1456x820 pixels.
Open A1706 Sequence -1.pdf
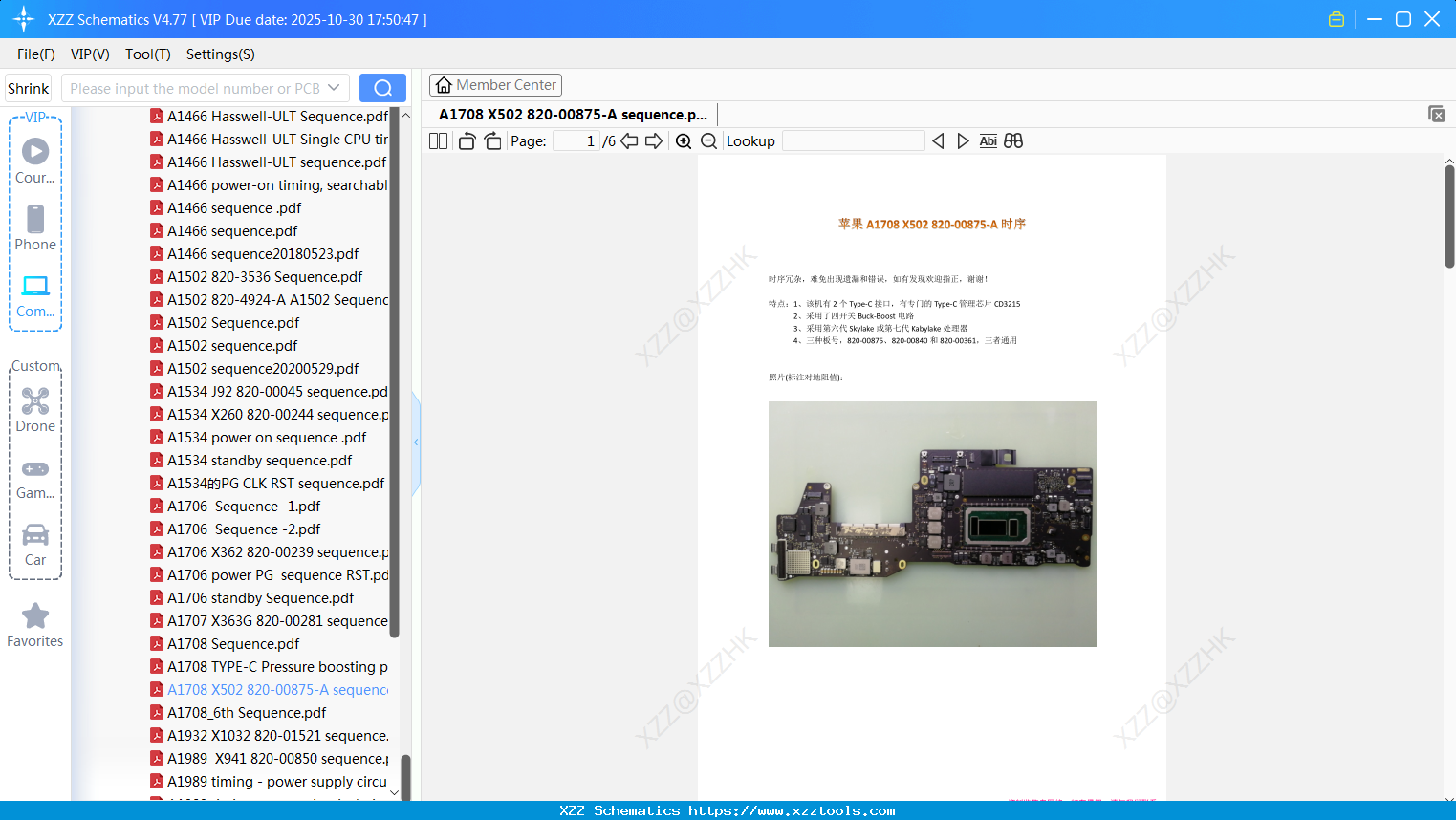click(x=236, y=506)
